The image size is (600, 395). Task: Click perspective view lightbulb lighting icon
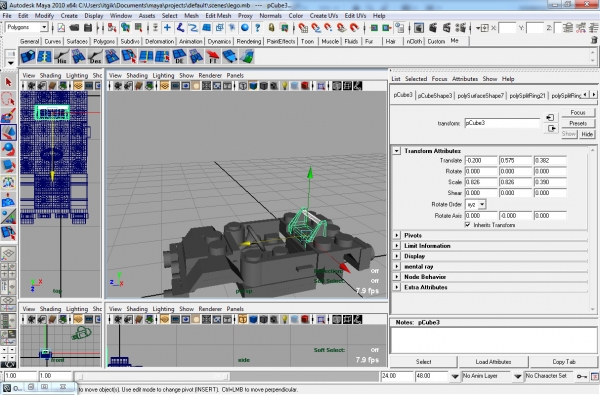coord(284,86)
